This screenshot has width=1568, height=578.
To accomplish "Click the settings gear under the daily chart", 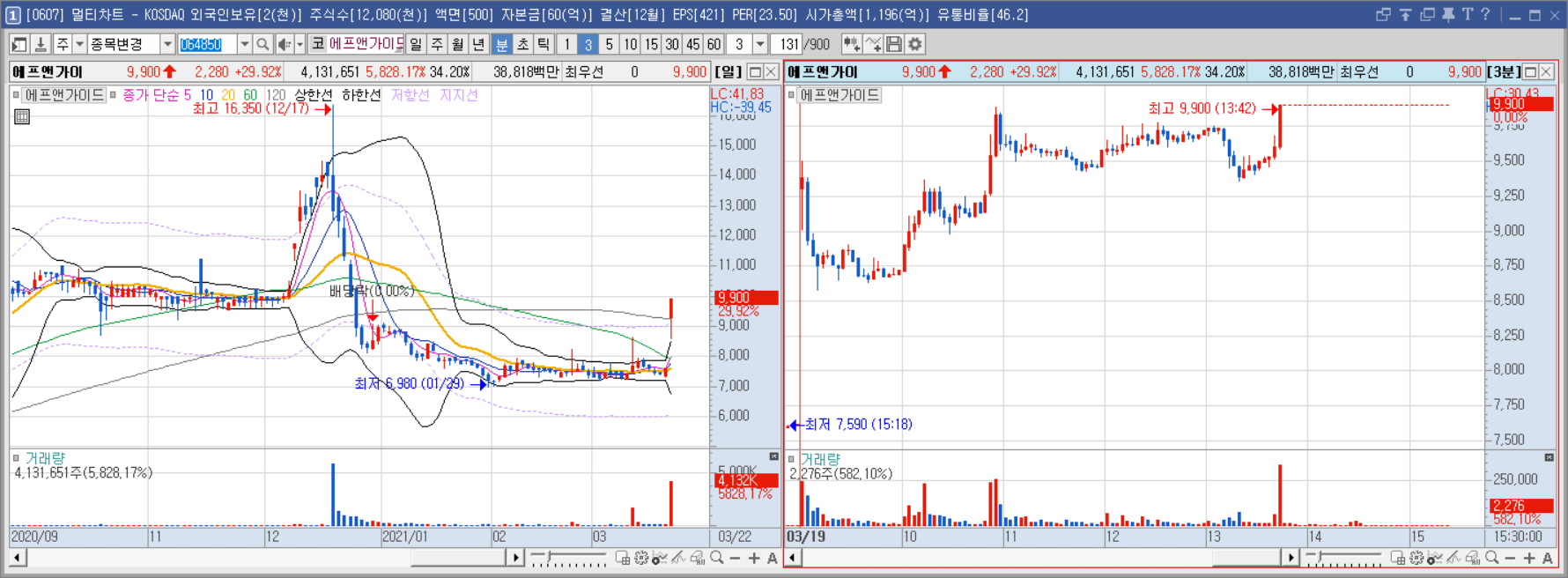I will [641, 558].
